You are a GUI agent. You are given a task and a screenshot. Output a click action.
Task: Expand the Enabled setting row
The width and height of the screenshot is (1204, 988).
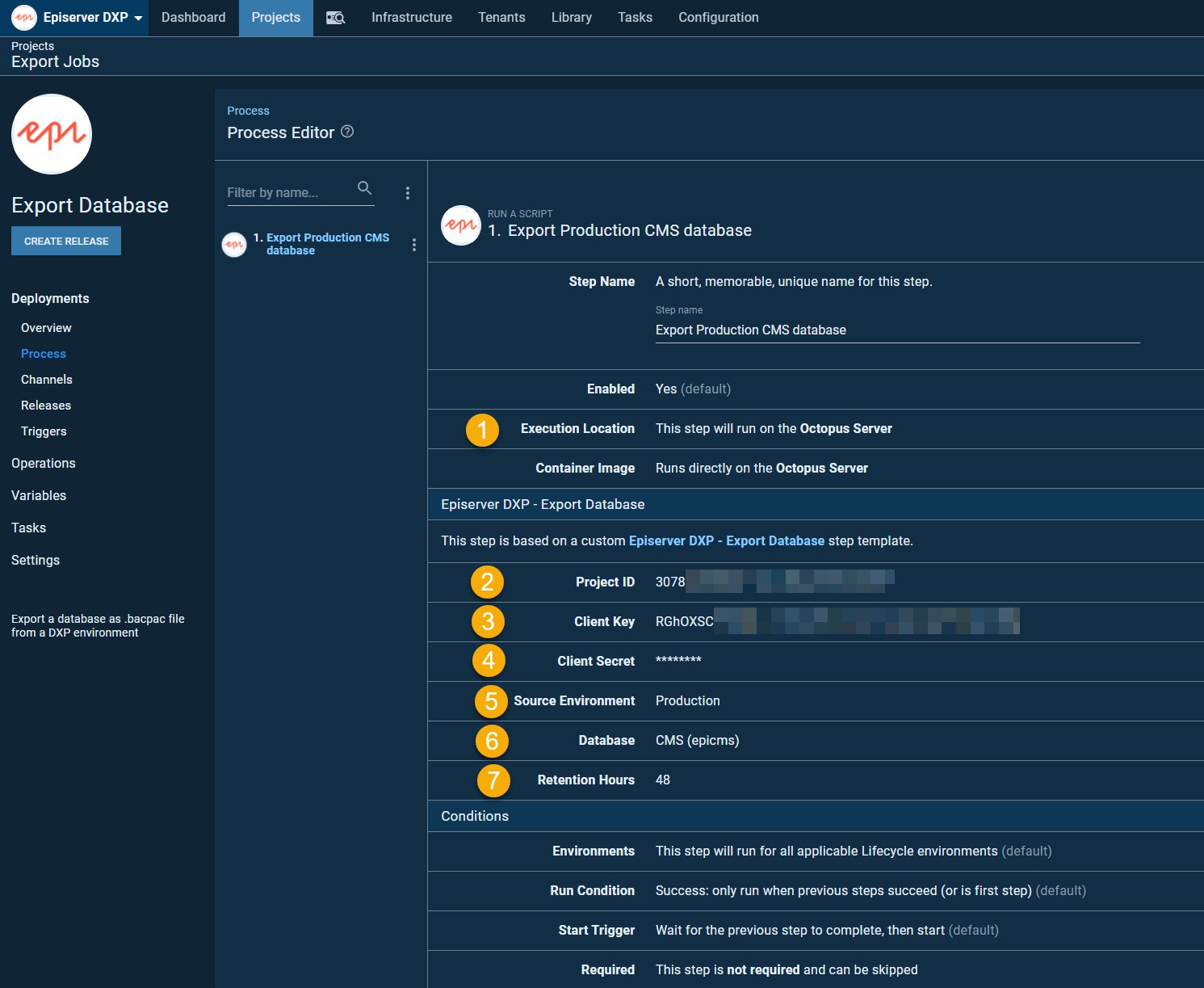click(610, 389)
